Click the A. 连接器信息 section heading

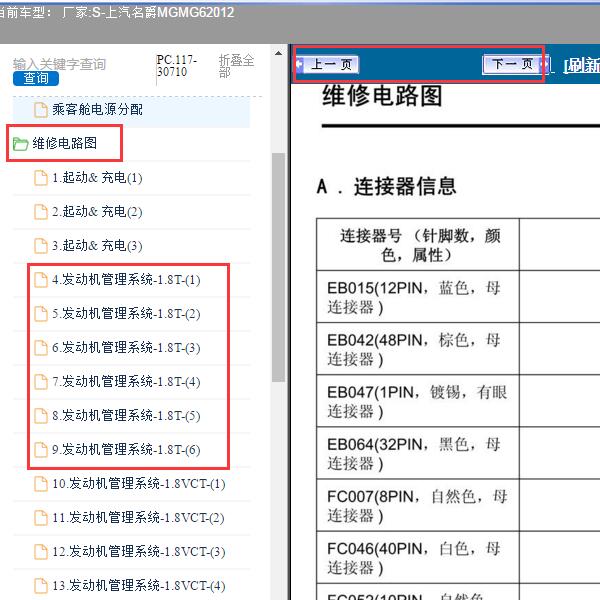[386, 186]
